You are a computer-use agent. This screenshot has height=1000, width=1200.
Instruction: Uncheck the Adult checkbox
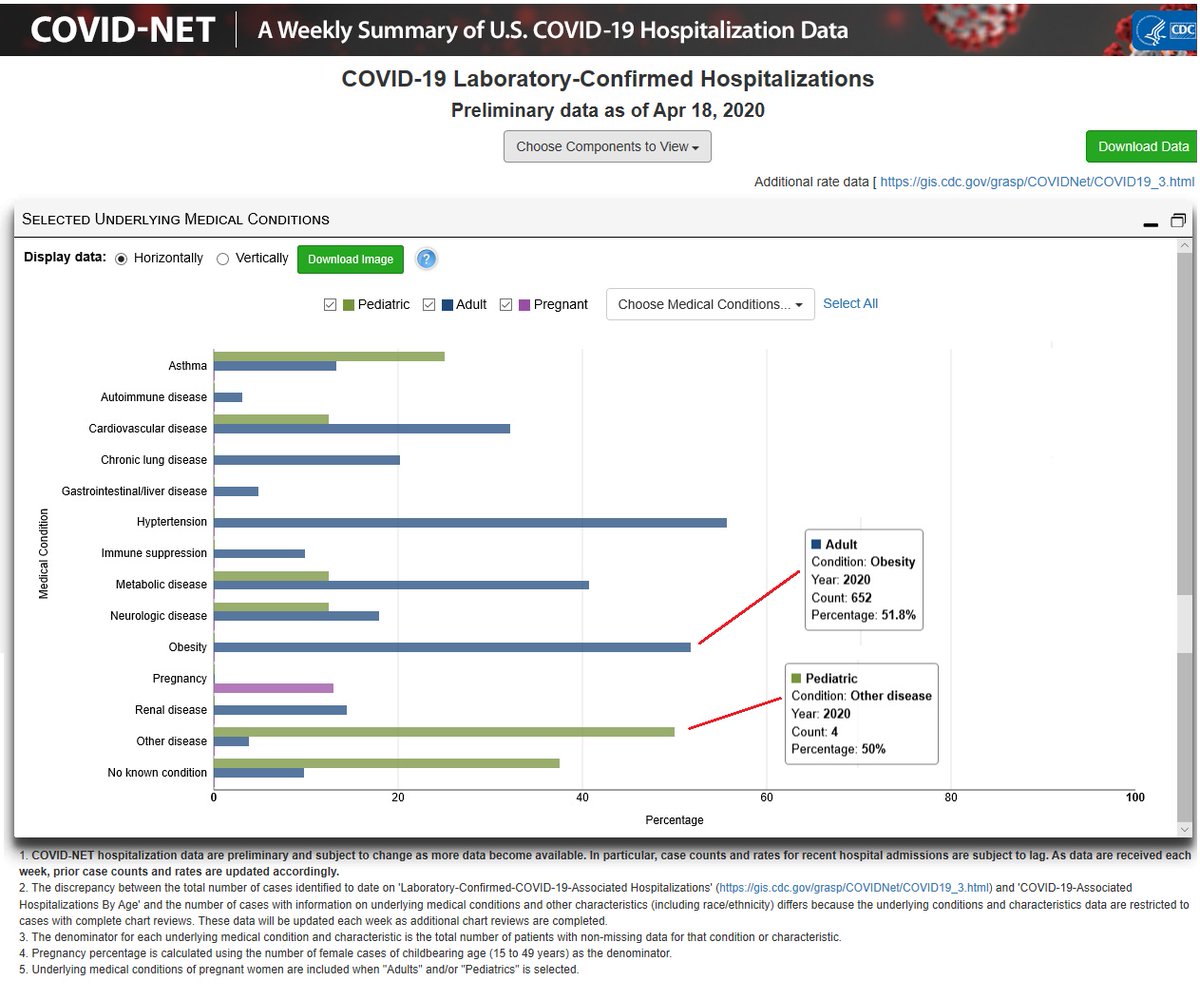(x=429, y=305)
